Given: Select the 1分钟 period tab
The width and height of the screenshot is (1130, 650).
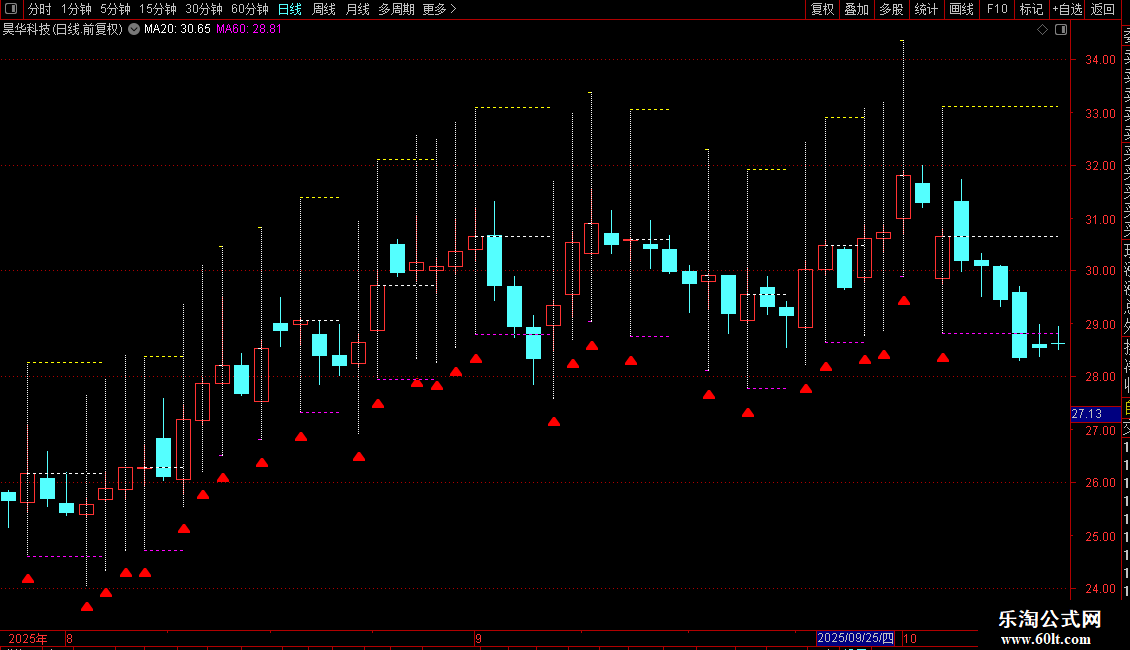Looking at the screenshot, I should 76,9.
